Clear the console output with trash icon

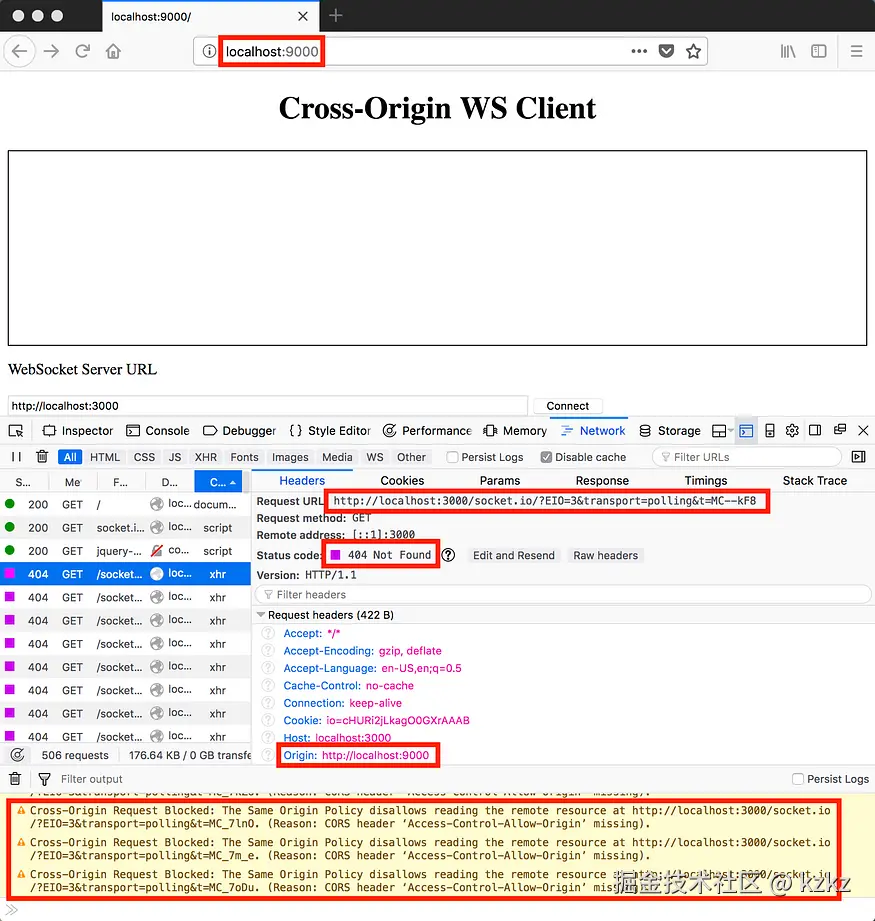tap(15, 779)
